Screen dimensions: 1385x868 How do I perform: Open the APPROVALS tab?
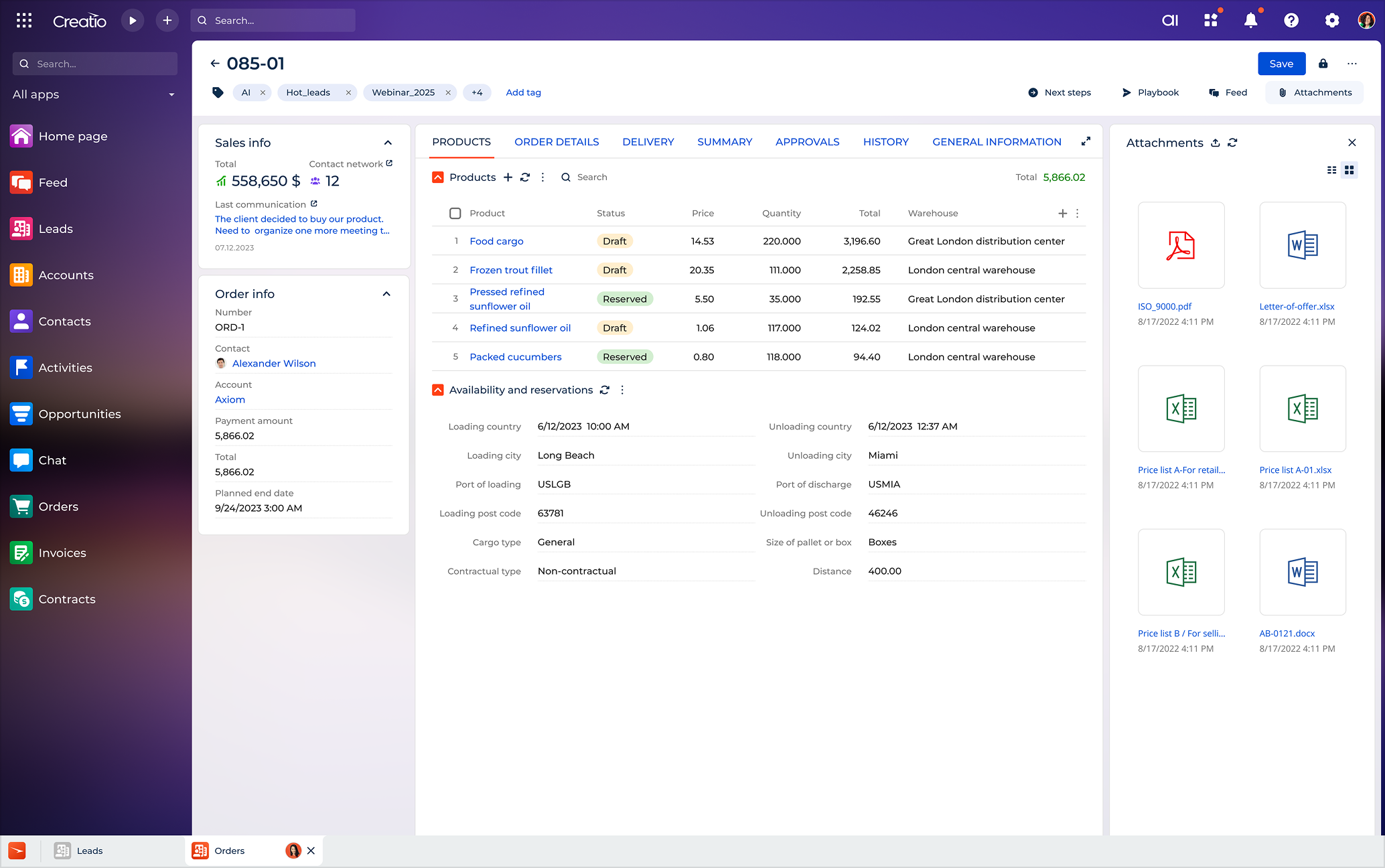(807, 141)
